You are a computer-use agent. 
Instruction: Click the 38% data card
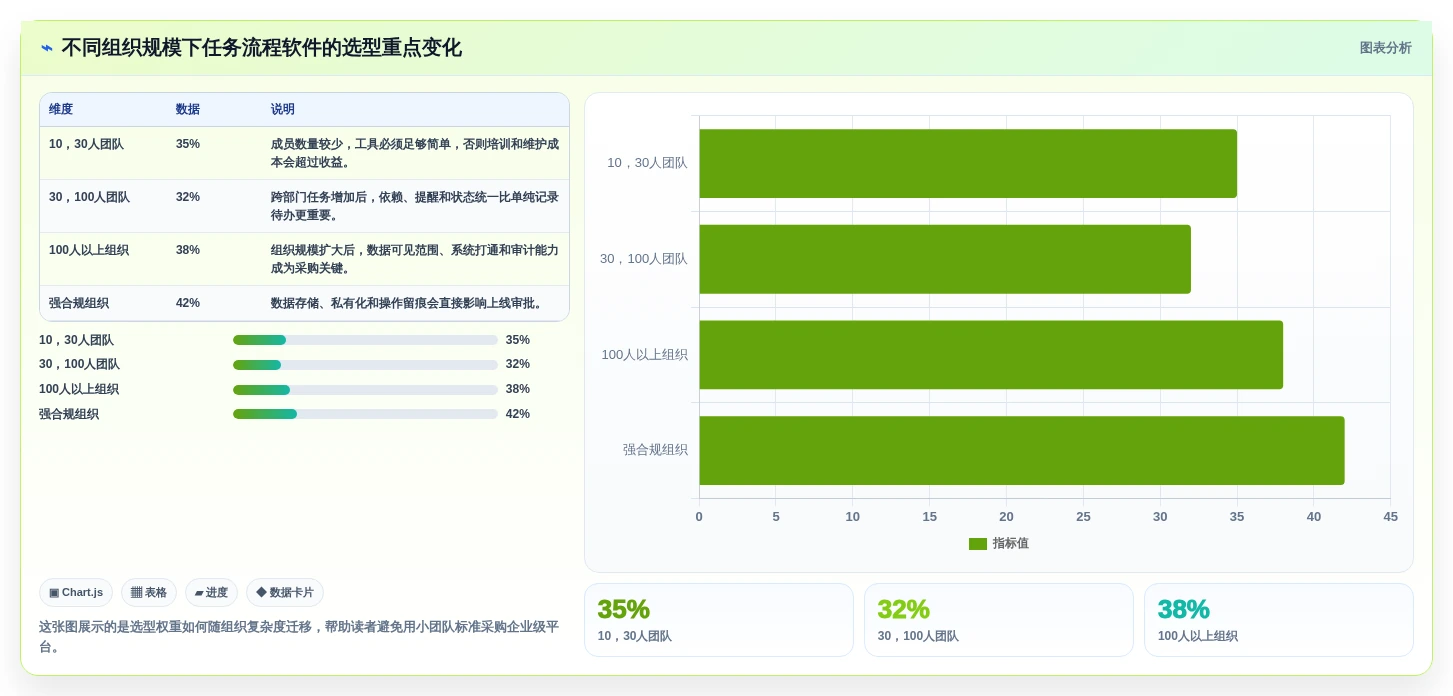tap(1279, 620)
